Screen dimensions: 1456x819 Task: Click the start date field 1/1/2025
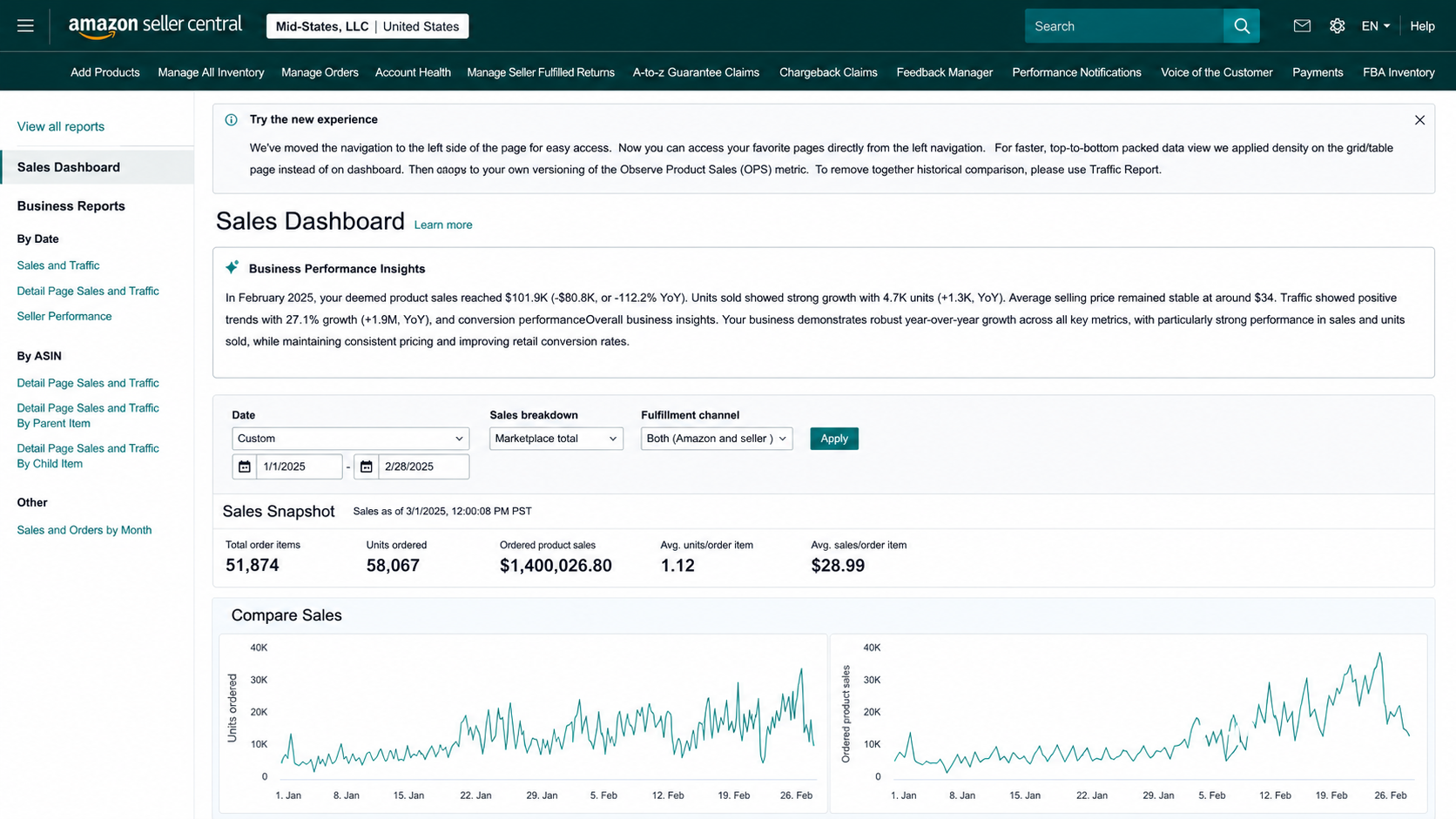(300, 467)
